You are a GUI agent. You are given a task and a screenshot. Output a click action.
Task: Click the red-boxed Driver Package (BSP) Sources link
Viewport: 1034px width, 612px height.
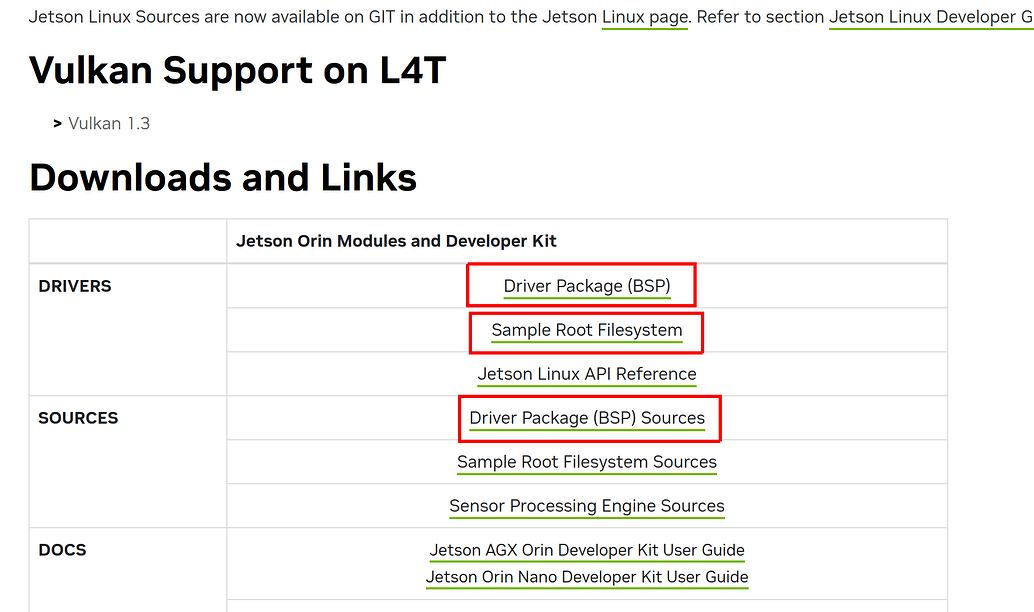(x=589, y=417)
